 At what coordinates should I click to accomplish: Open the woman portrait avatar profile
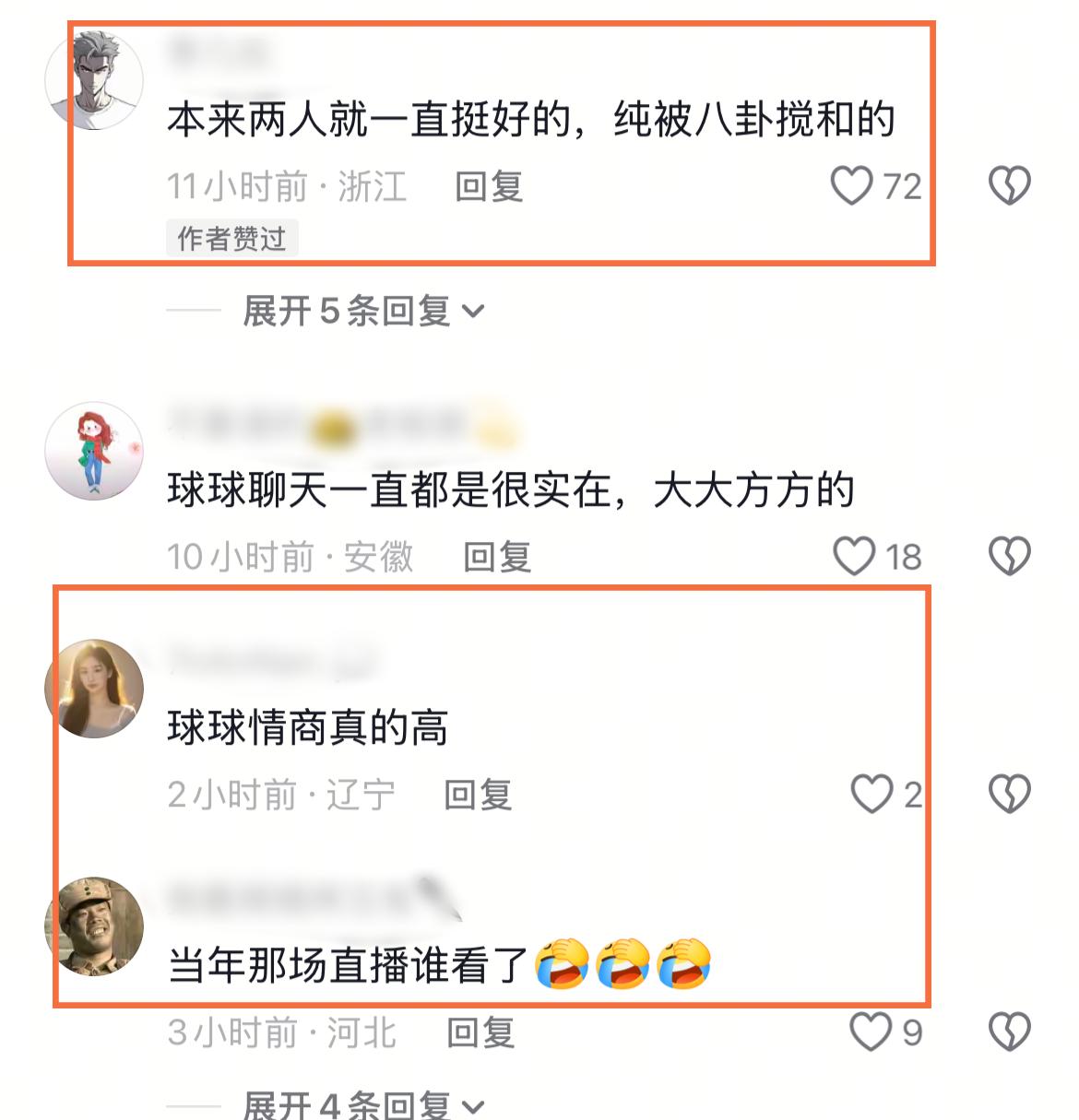coord(94,688)
